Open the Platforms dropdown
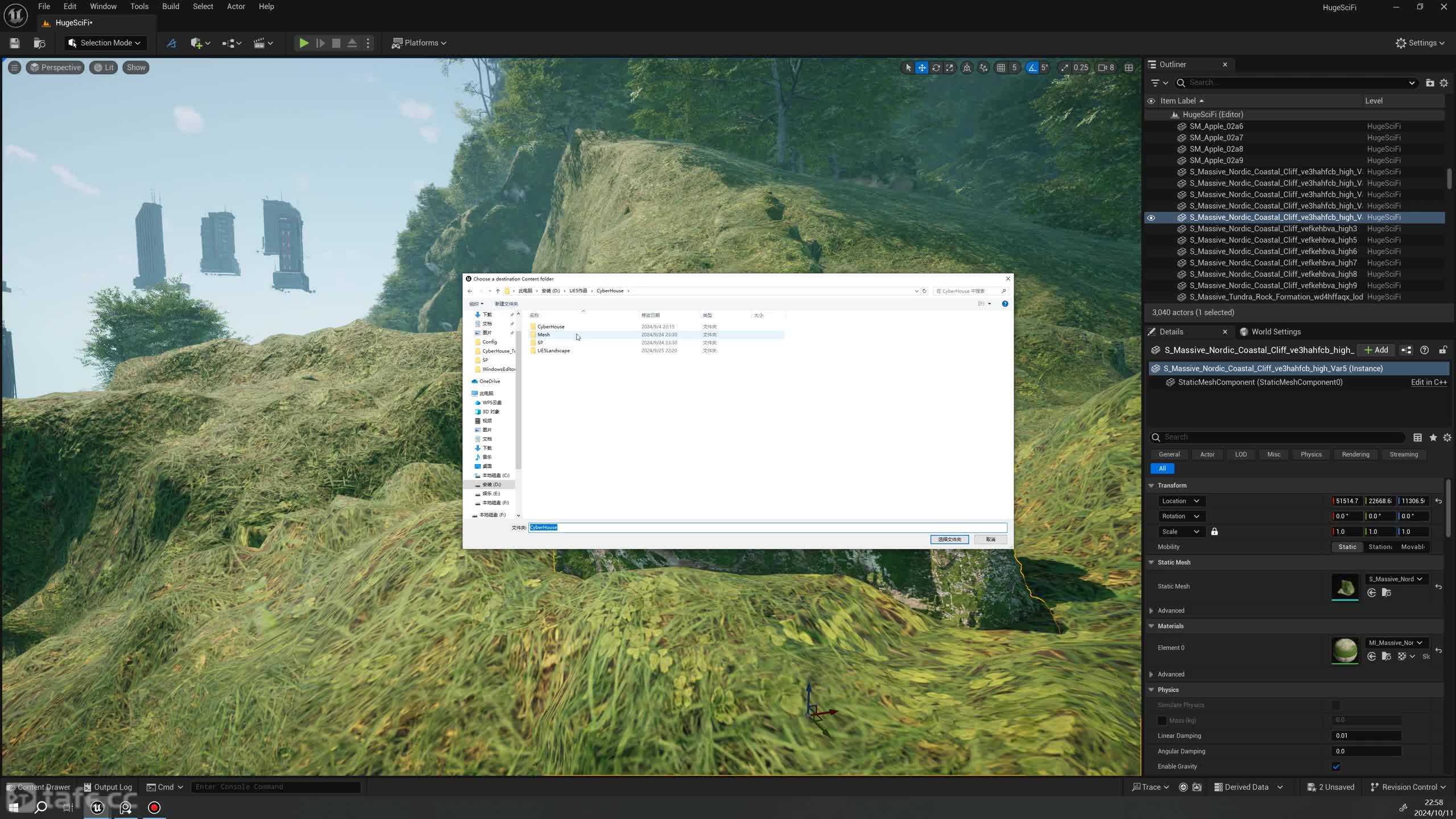 [x=419, y=43]
